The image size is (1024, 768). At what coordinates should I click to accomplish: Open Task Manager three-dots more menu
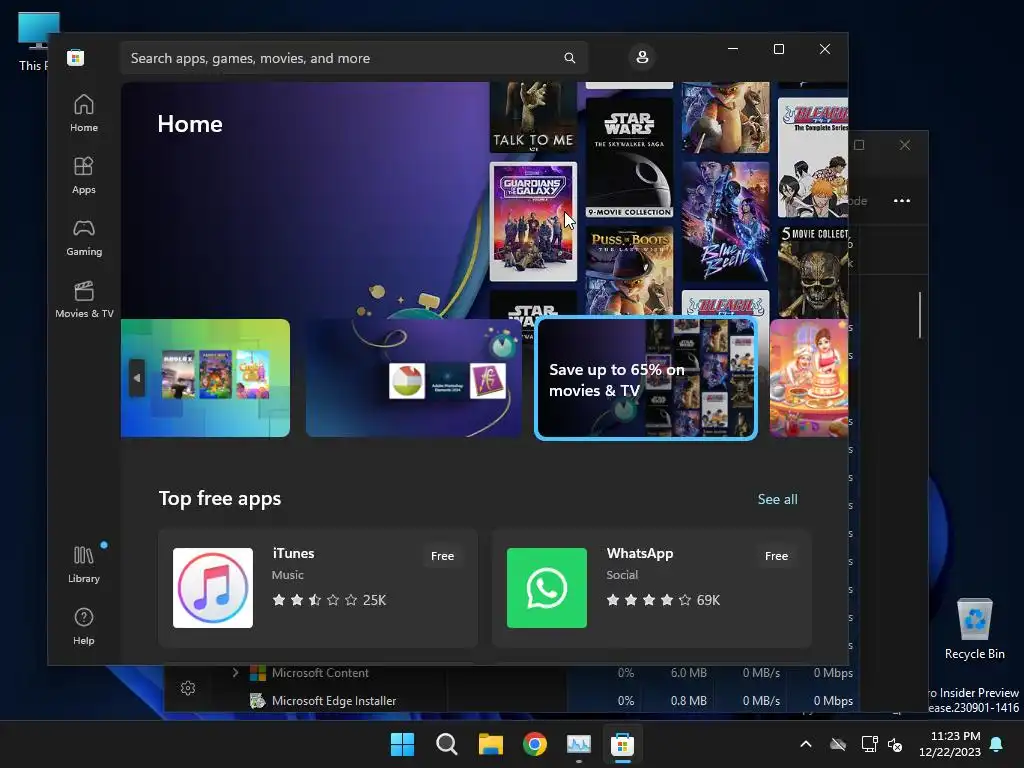point(902,200)
